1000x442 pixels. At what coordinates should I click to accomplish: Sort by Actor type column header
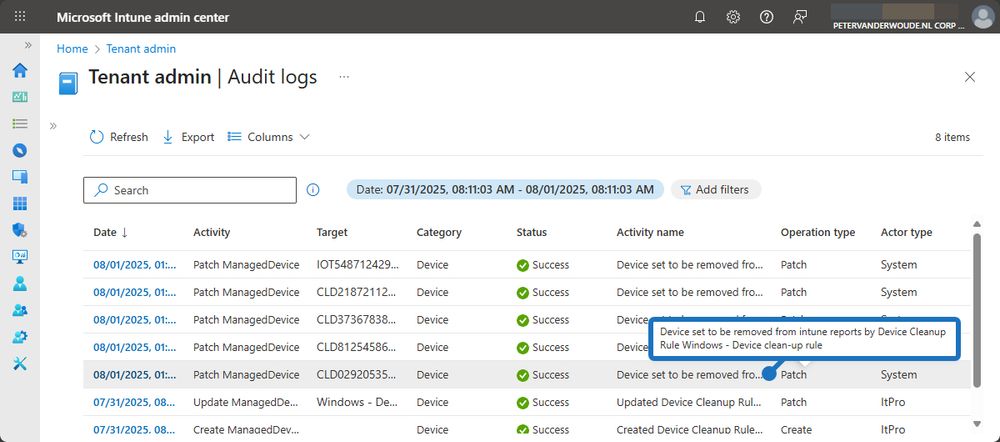pyautogui.click(x=906, y=232)
